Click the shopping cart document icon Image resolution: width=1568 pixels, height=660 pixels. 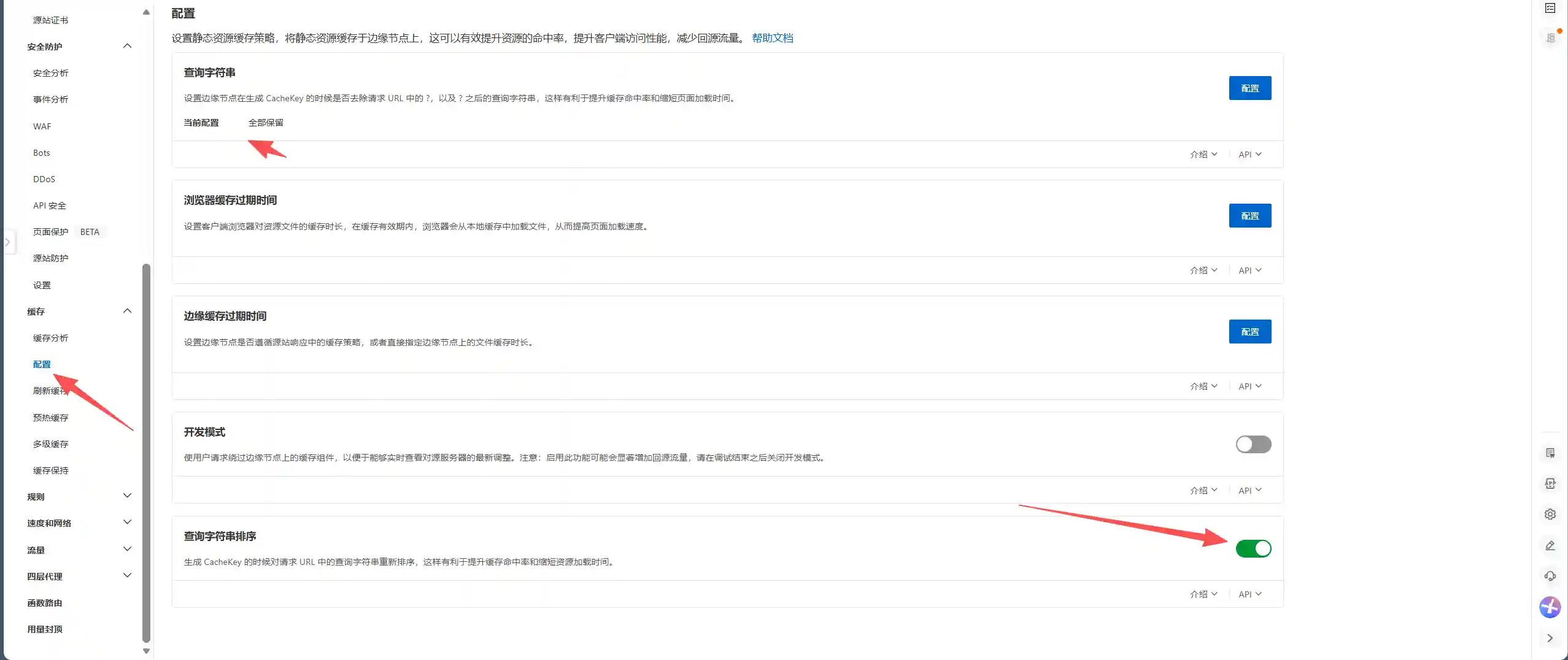point(1550,453)
